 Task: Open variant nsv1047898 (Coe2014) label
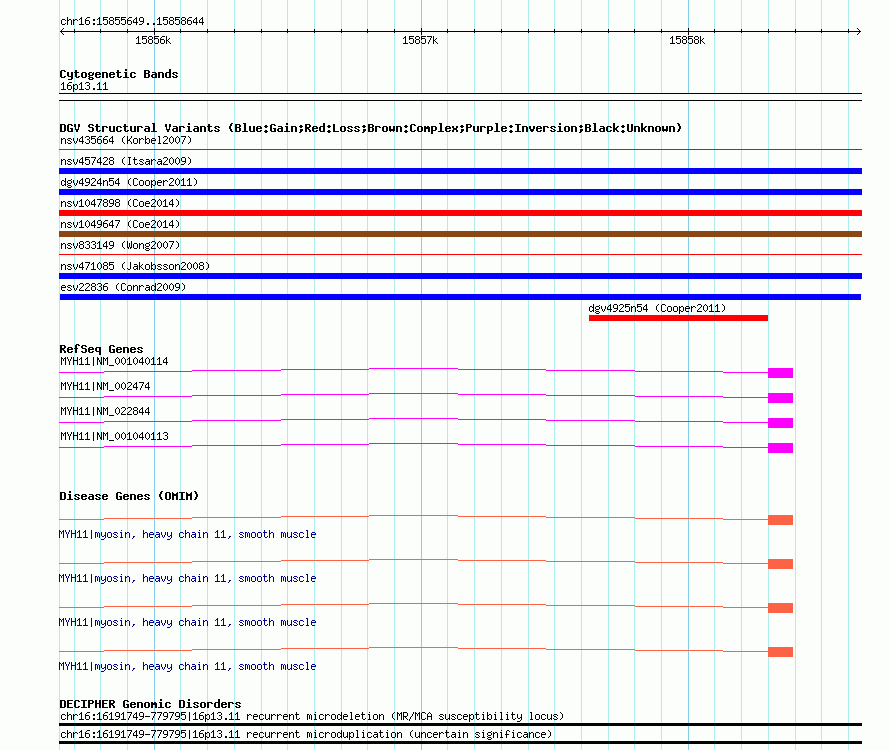point(120,203)
